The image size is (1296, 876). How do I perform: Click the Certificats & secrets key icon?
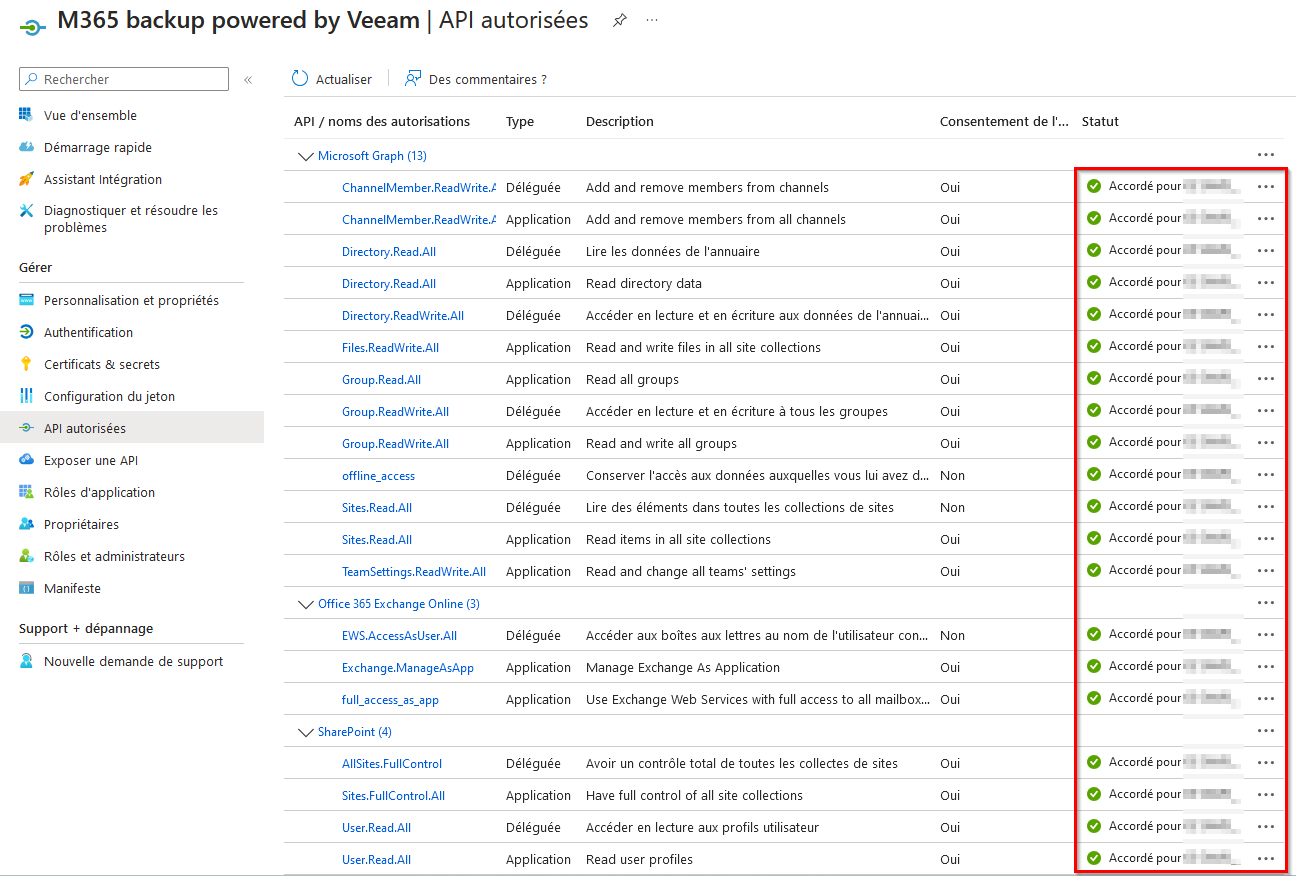[26, 364]
